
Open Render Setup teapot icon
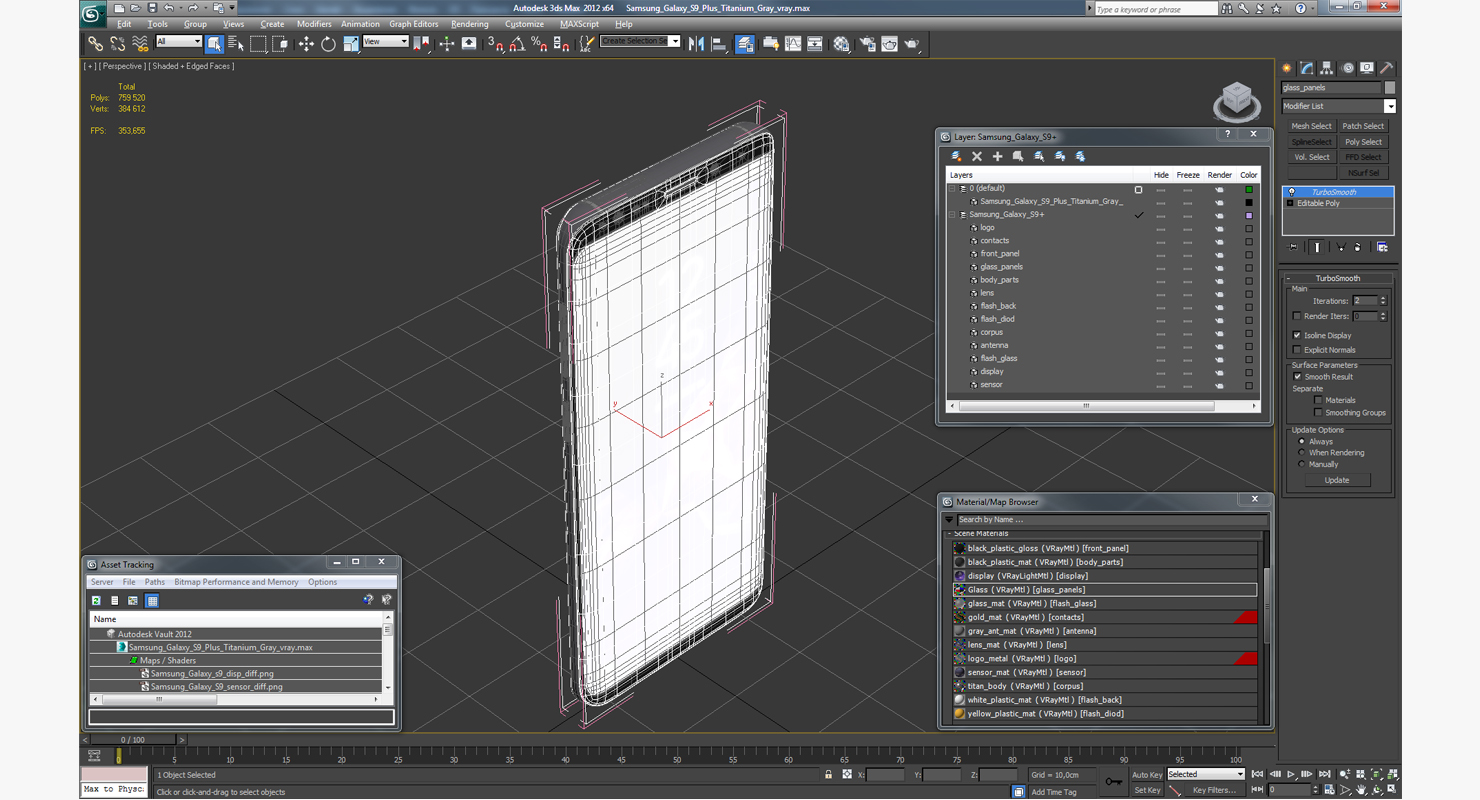(x=866, y=44)
